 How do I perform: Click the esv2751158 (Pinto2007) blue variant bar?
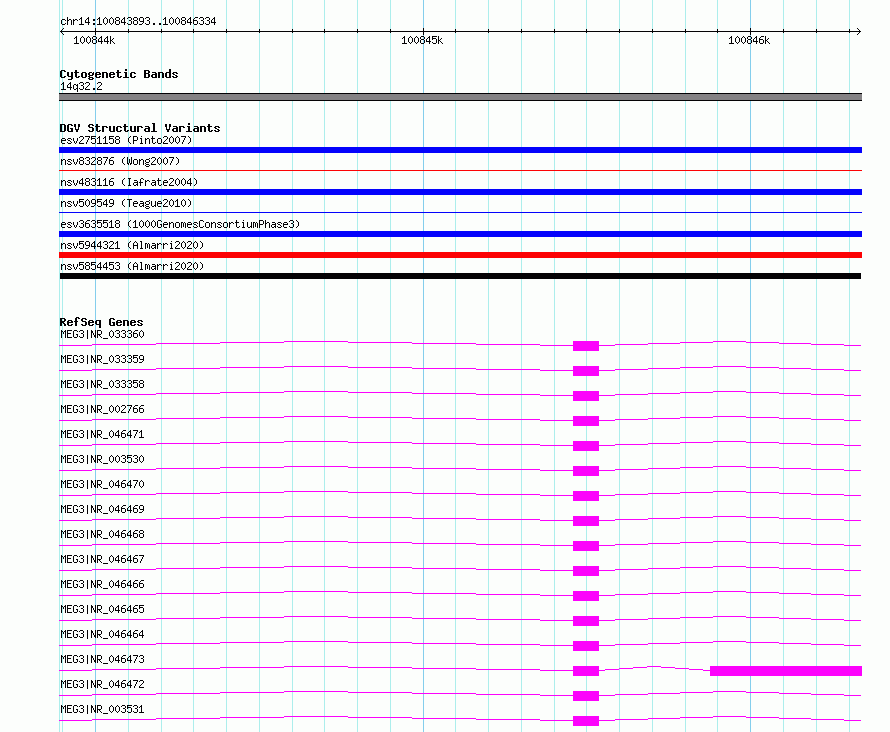tap(460, 150)
